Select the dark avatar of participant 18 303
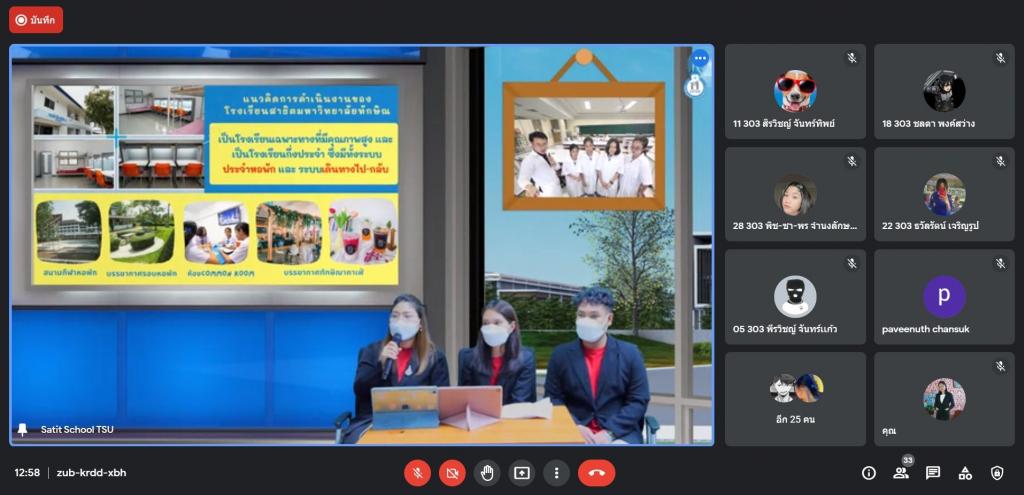The width and height of the screenshot is (1024, 495). tap(944, 91)
